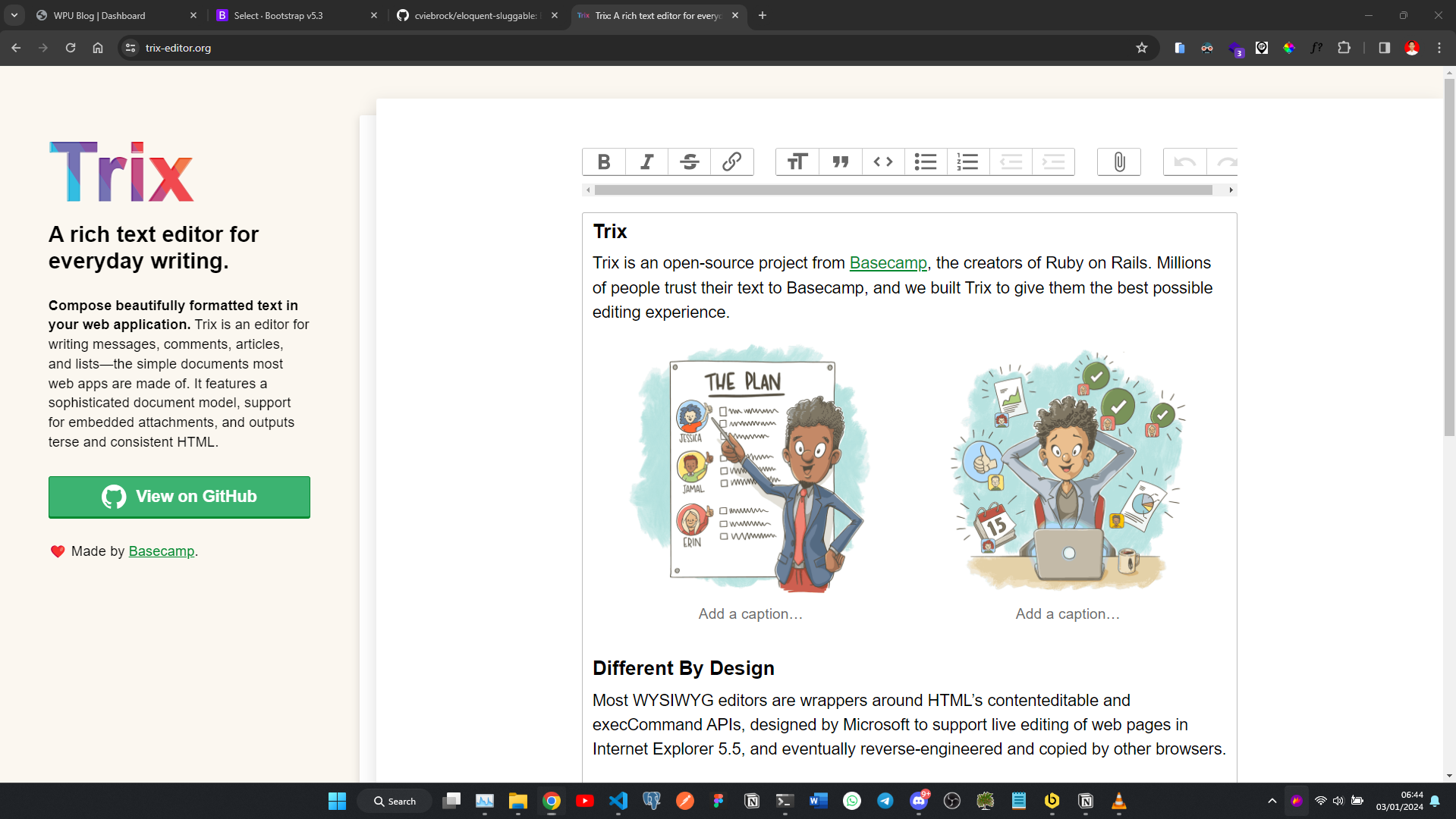The height and width of the screenshot is (819, 1456).
Task: Go to the browser home page
Action: (98, 48)
